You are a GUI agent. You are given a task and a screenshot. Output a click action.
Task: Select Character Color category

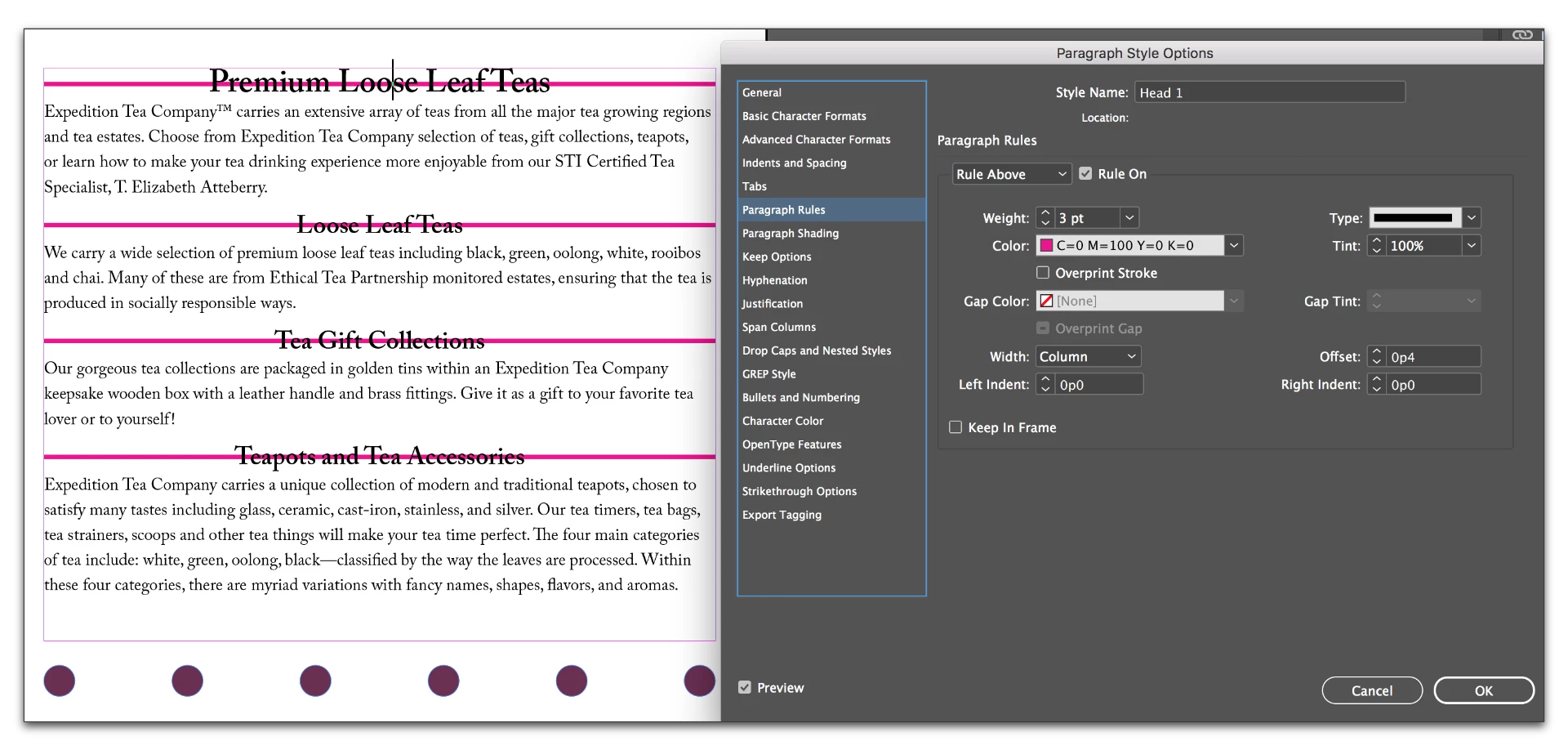831,421
